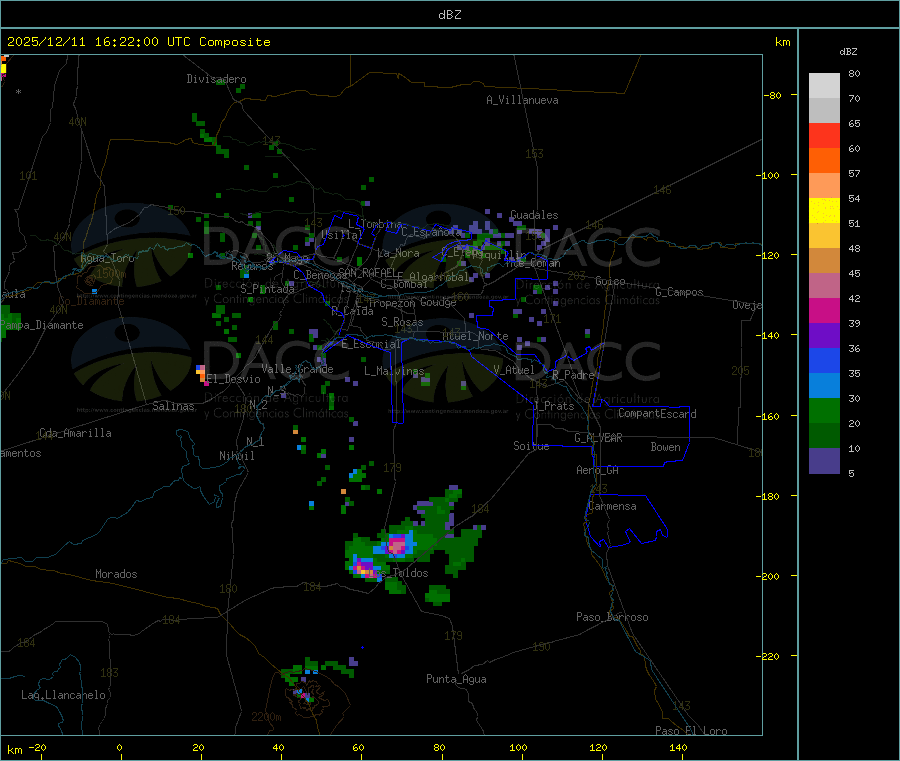This screenshot has height=761, width=900.
Task: Click the A_Villanueva map label
Action: [522, 100]
